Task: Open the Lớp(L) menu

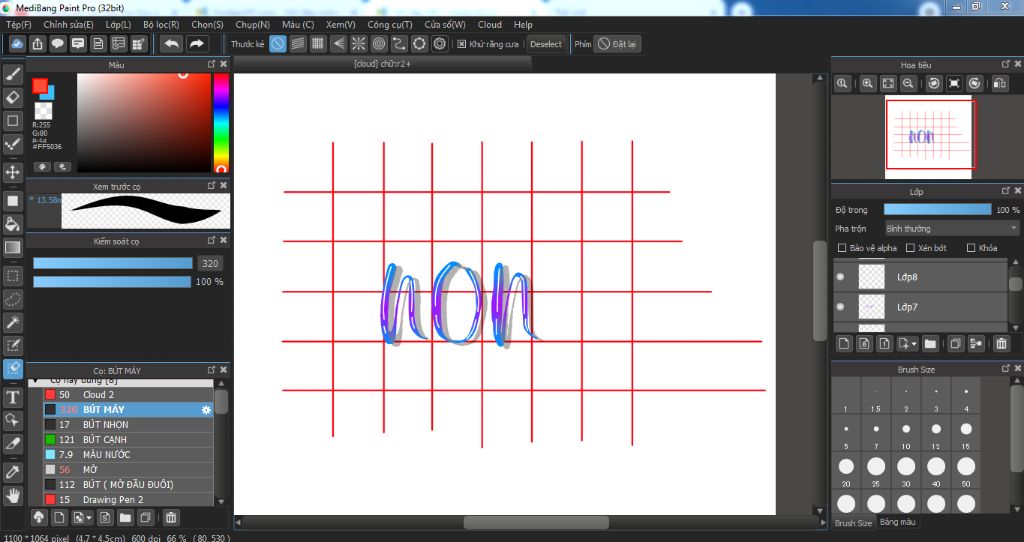Action: (x=118, y=24)
